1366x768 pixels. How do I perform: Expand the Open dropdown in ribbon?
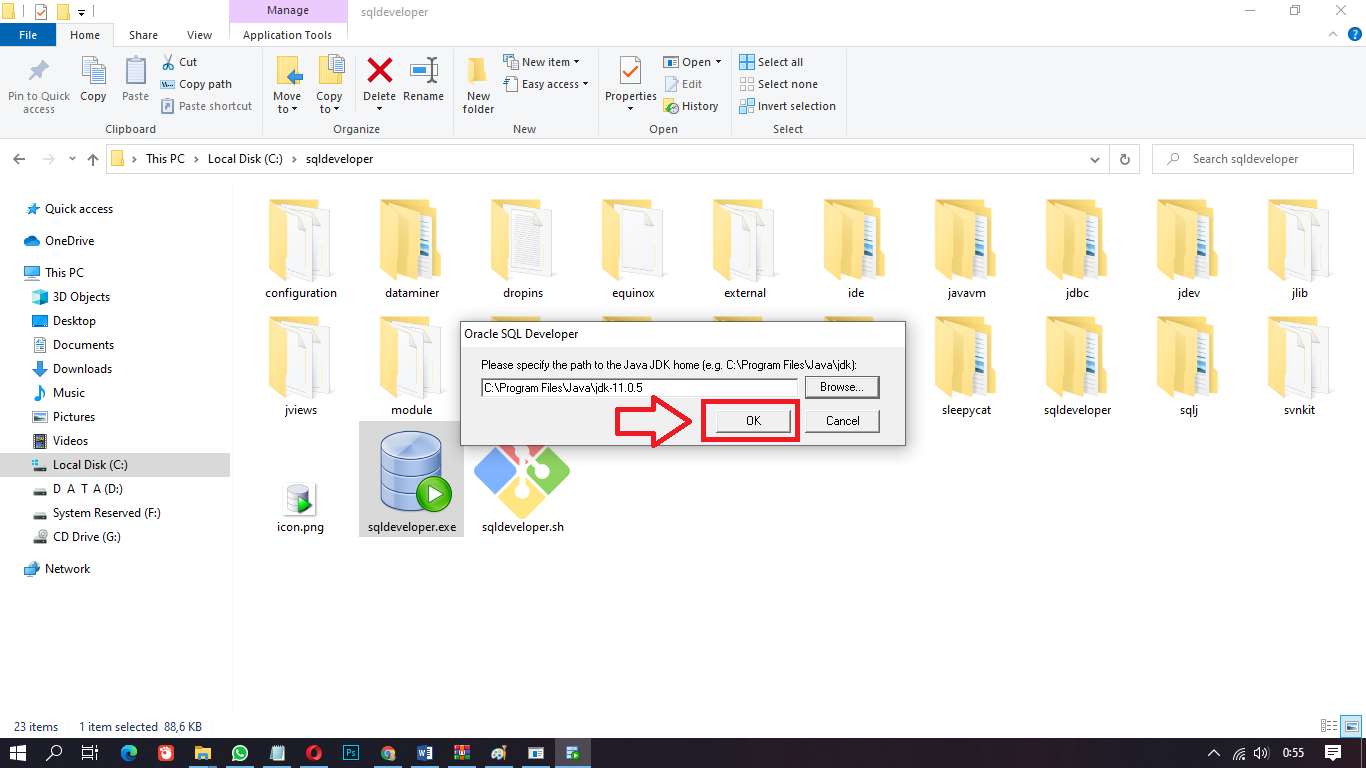tap(692, 62)
